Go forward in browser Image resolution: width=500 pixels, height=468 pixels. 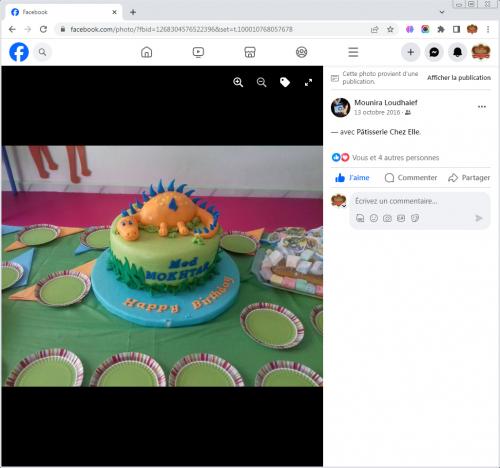tap(28, 29)
